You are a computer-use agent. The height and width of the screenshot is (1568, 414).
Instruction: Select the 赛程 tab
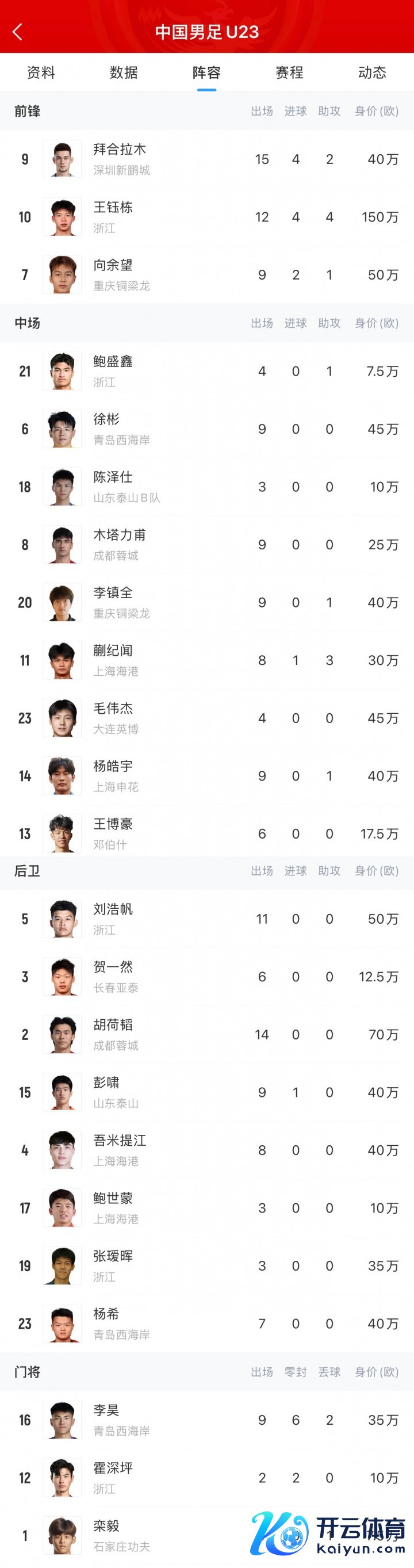point(289,72)
